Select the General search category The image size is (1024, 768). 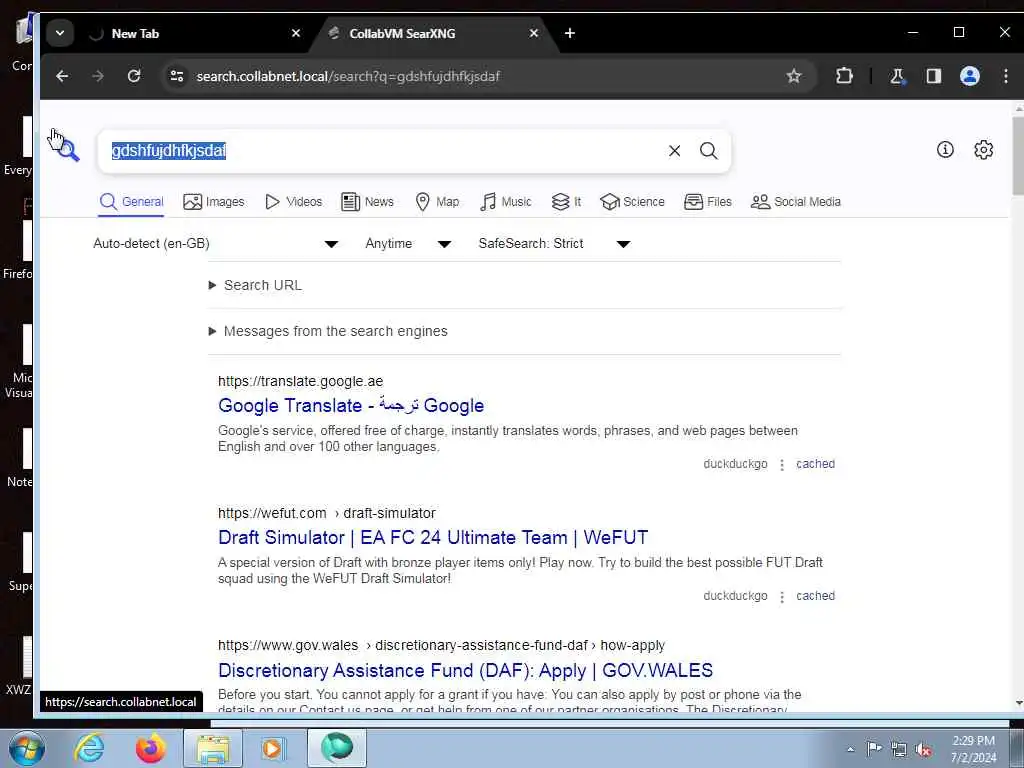click(131, 202)
